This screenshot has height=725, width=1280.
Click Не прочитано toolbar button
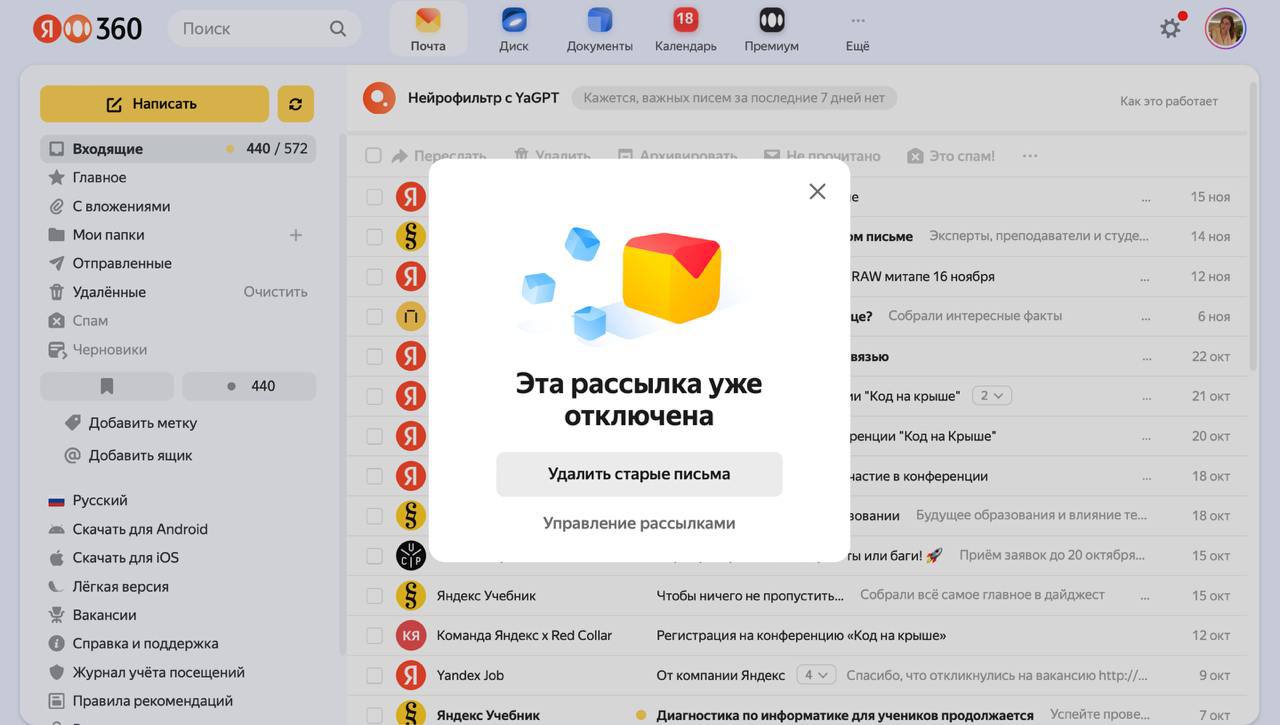[x=822, y=156]
